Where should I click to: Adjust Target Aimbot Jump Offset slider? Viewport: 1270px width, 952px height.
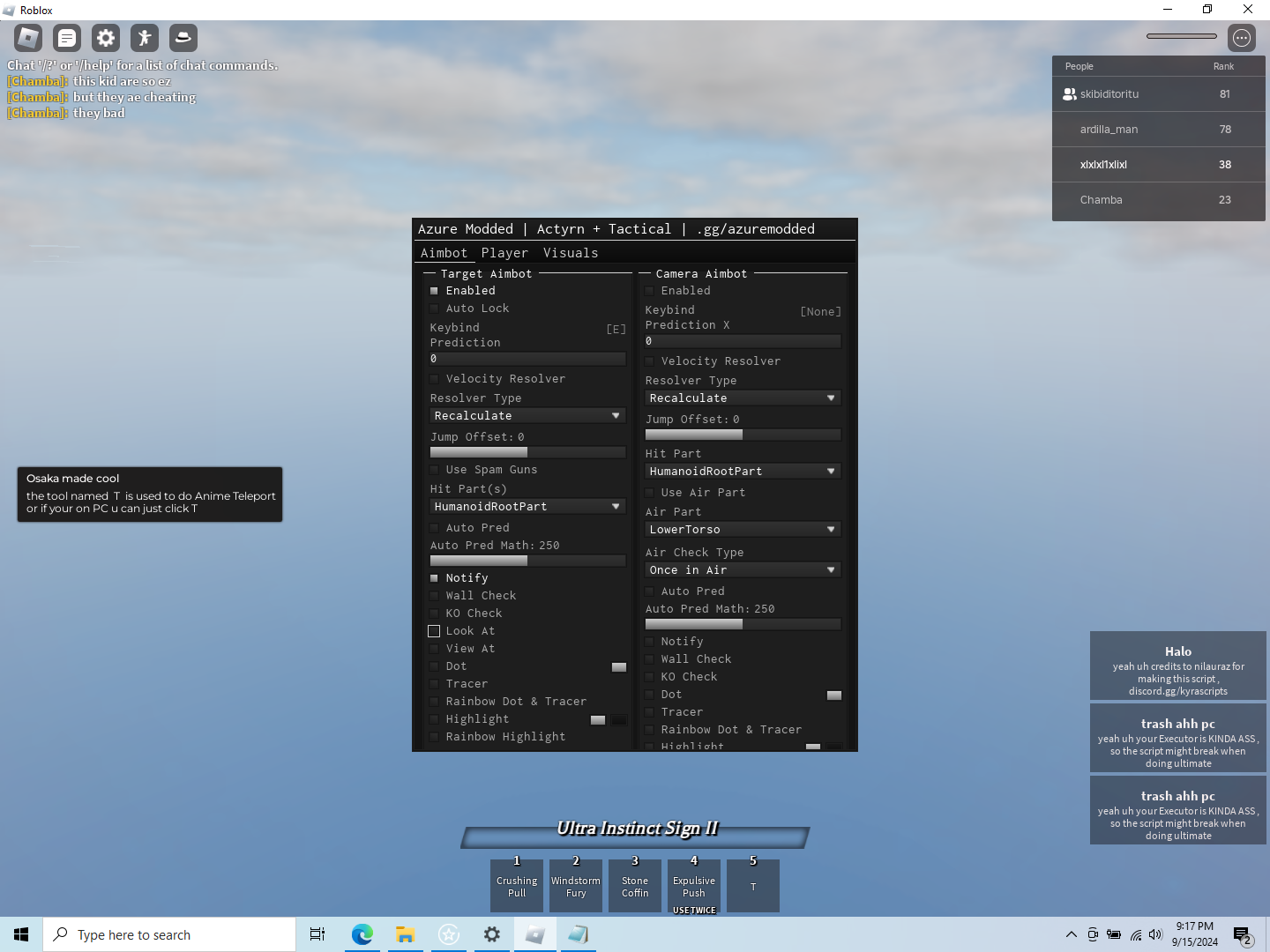click(x=527, y=452)
